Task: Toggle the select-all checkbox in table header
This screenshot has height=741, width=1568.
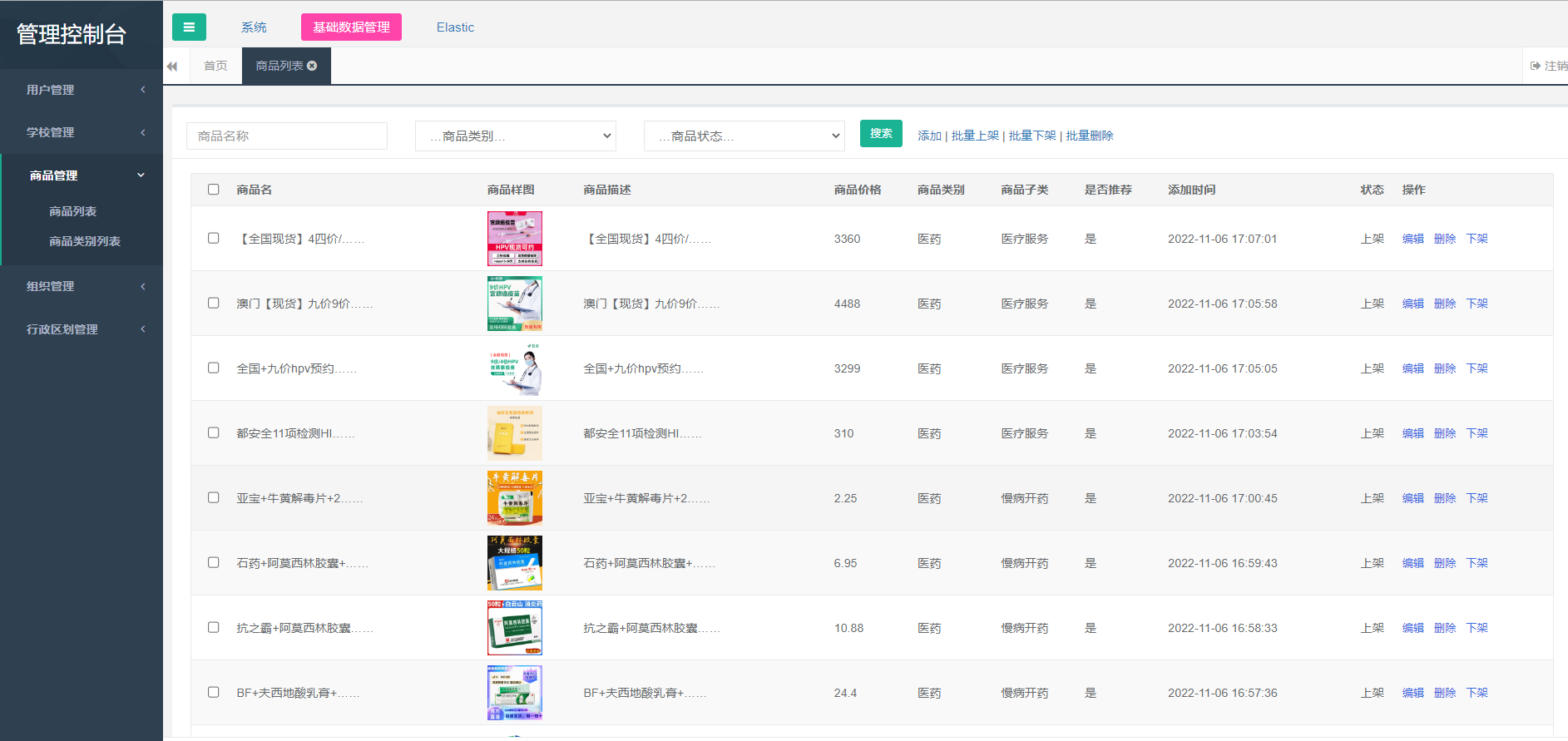Action: (214, 190)
